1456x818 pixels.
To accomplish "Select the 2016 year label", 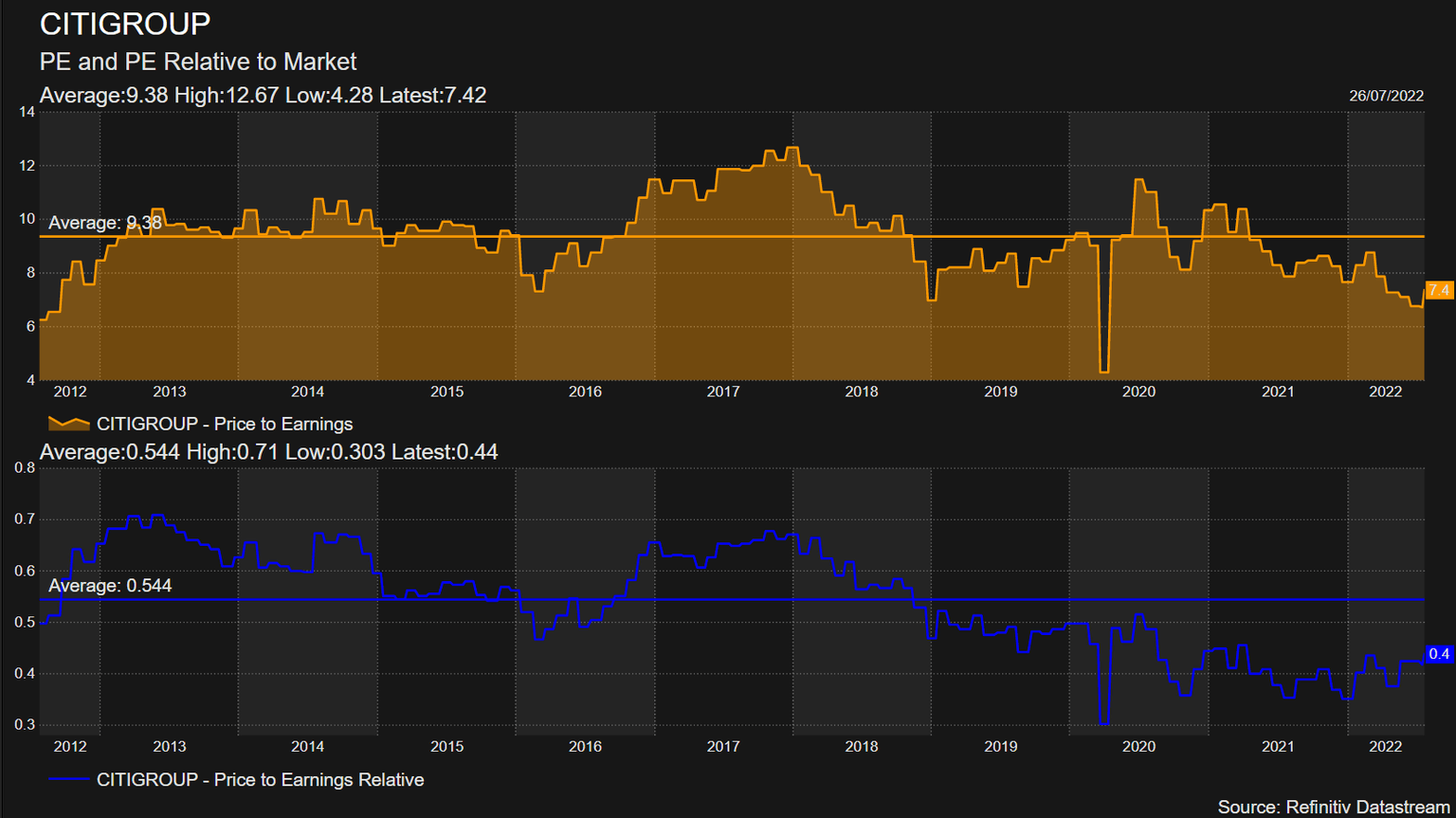I will click(585, 391).
